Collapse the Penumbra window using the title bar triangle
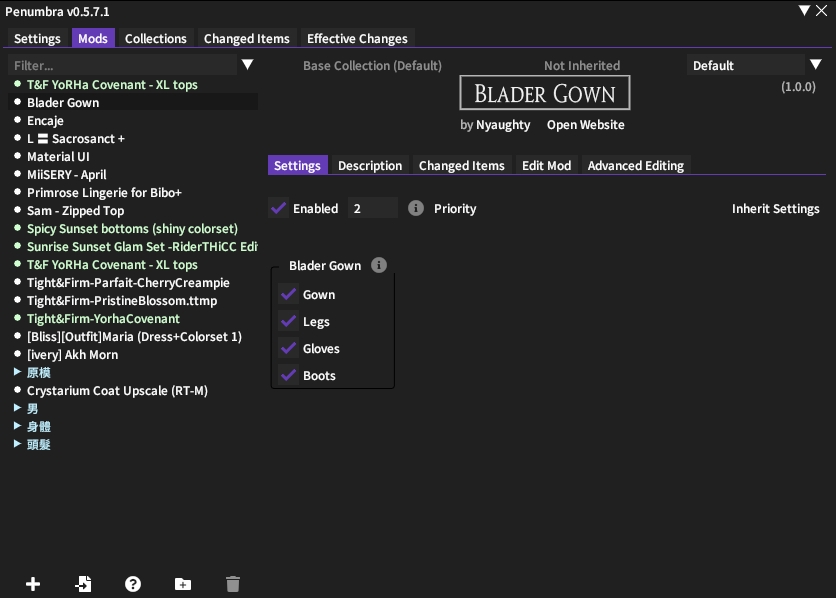This screenshot has height=598, width=836. click(805, 11)
